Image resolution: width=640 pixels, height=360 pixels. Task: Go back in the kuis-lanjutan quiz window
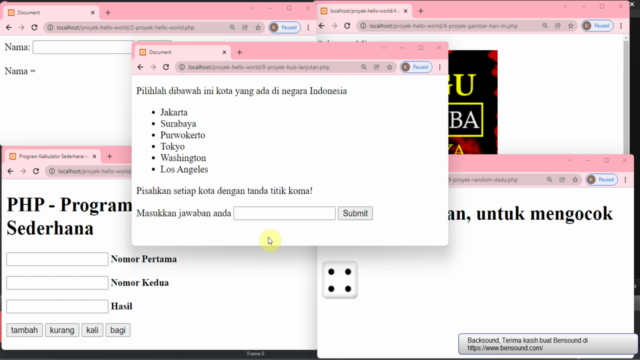(140, 67)
